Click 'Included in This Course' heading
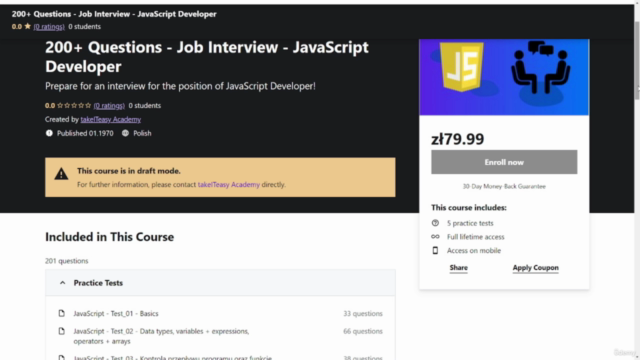The width and height of the screenshot is (640, 360). coord(109,237)
